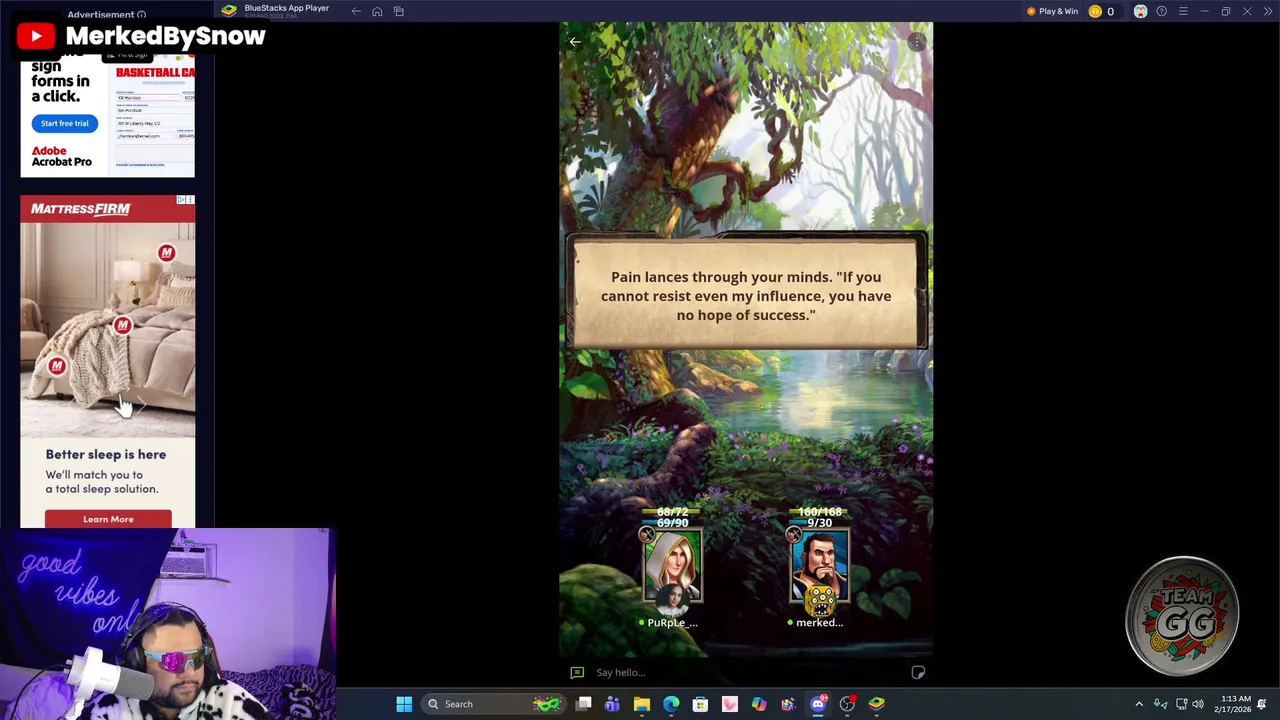Open Windows Start menu
1280x720 pixels.
[404, 704]
